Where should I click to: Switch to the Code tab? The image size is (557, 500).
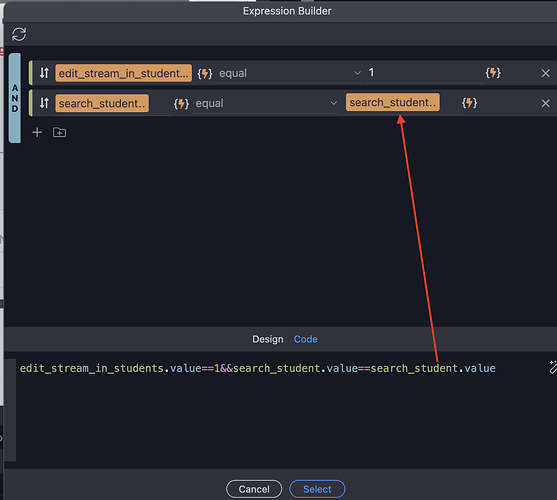305,339
